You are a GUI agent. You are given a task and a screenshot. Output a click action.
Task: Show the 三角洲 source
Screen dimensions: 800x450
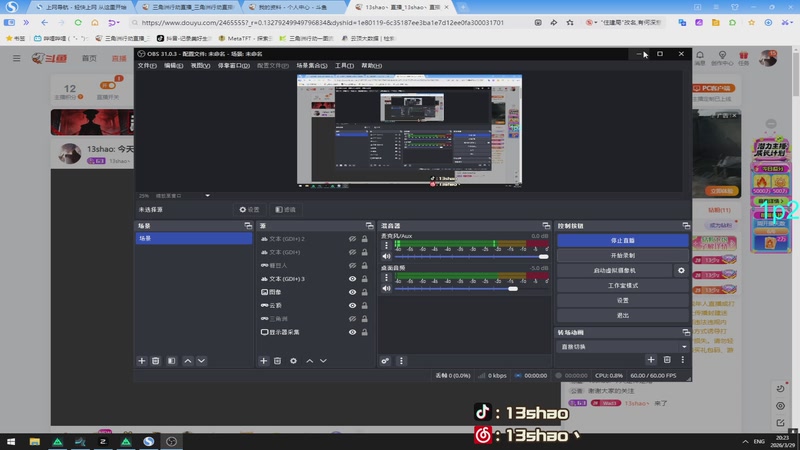(x=353, y=319)
